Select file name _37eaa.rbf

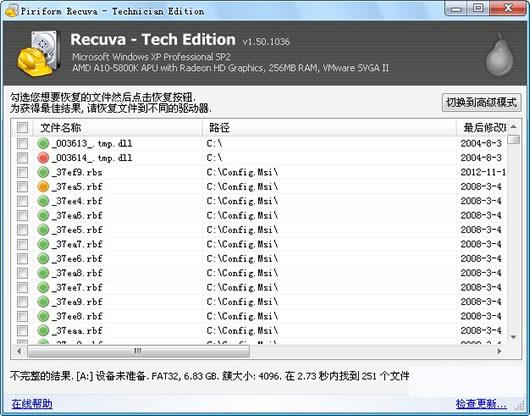tap(77, 331)
